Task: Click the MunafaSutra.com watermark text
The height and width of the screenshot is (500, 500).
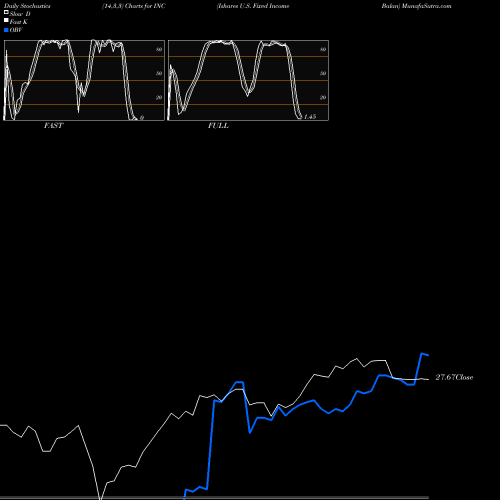Action: pos(426,6)
